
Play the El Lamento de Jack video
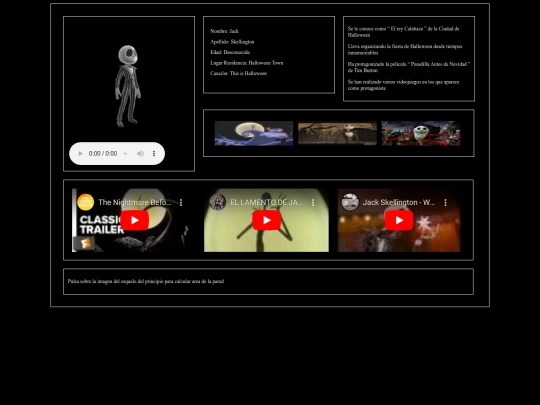267,220
